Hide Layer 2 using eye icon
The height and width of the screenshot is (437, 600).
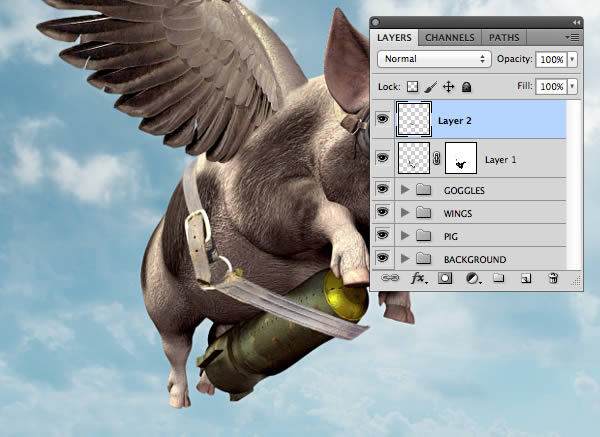[x=382, y=119]
